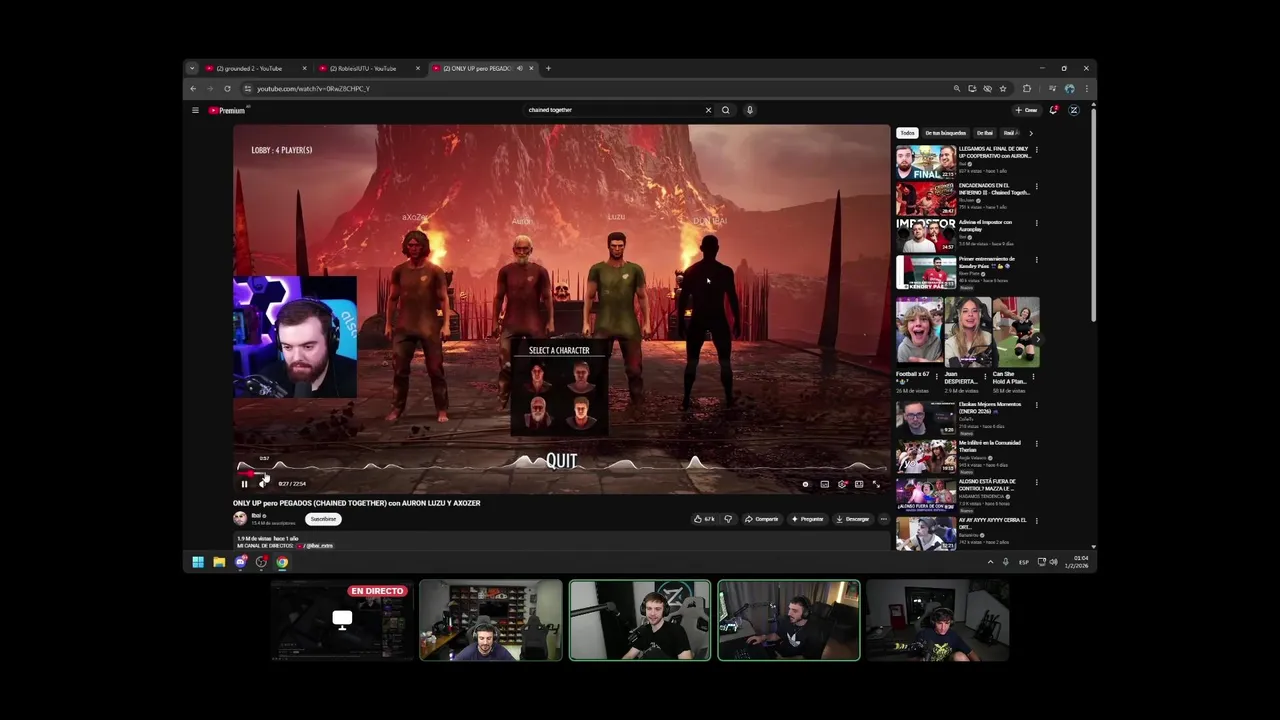
Task: Click the Crear create button
Action: pyautogui.click(x=1027, y=110)
